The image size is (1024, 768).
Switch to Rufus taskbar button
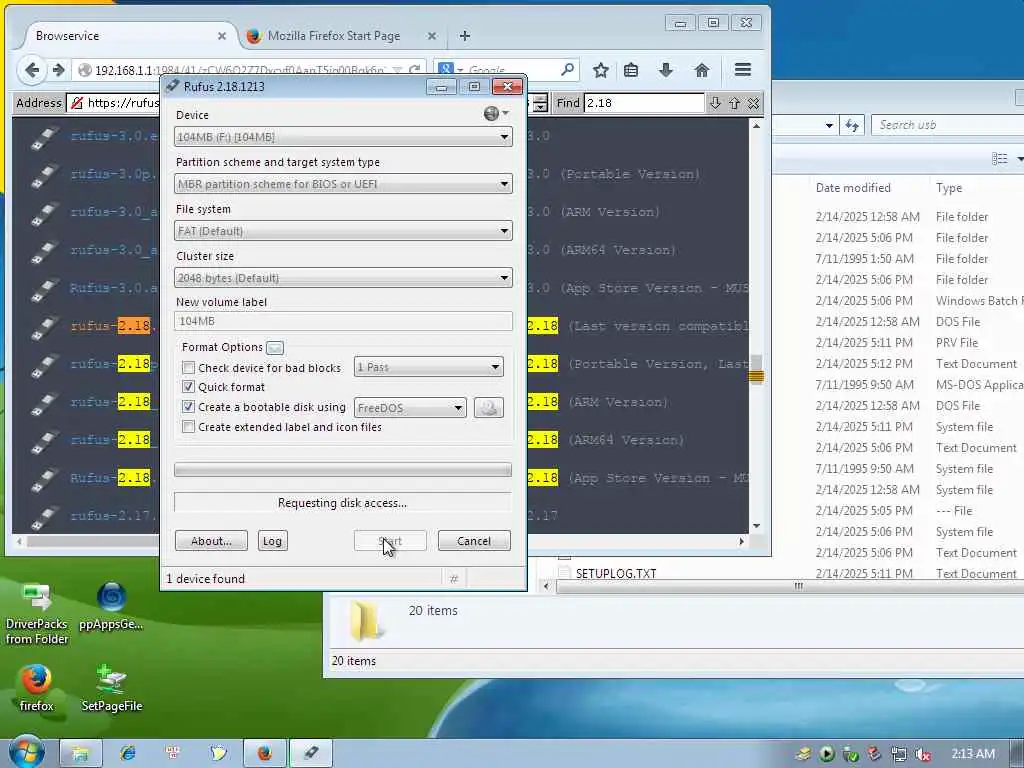[x=311, y=753]
